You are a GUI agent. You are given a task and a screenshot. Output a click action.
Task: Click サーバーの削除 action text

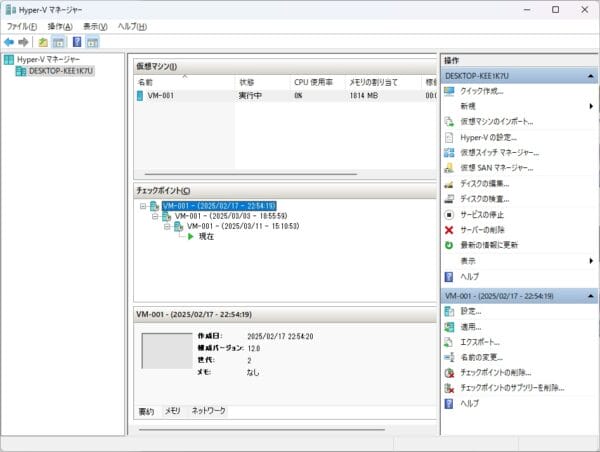(482, 230)
